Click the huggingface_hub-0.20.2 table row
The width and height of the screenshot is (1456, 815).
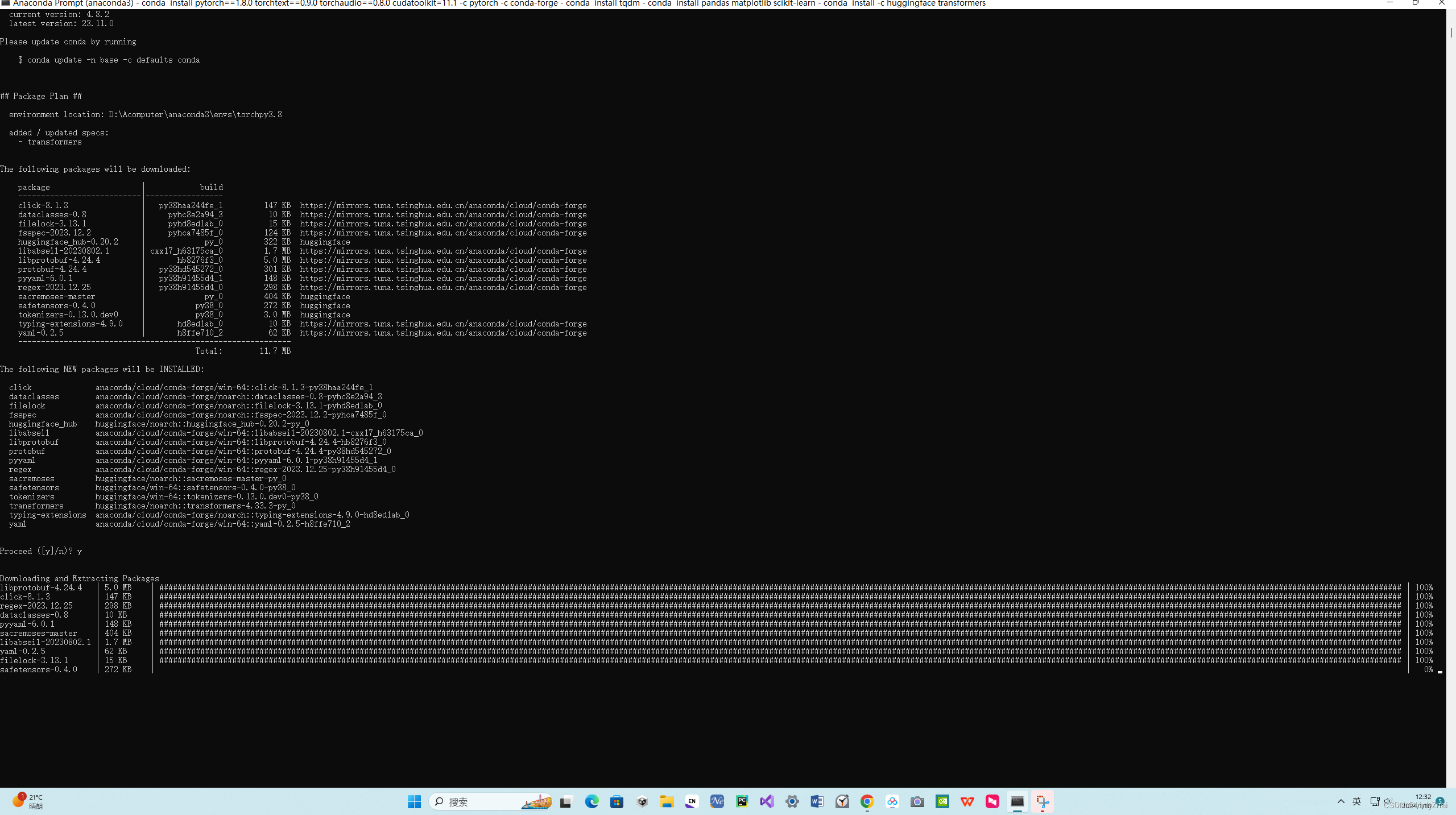point(184,242)
